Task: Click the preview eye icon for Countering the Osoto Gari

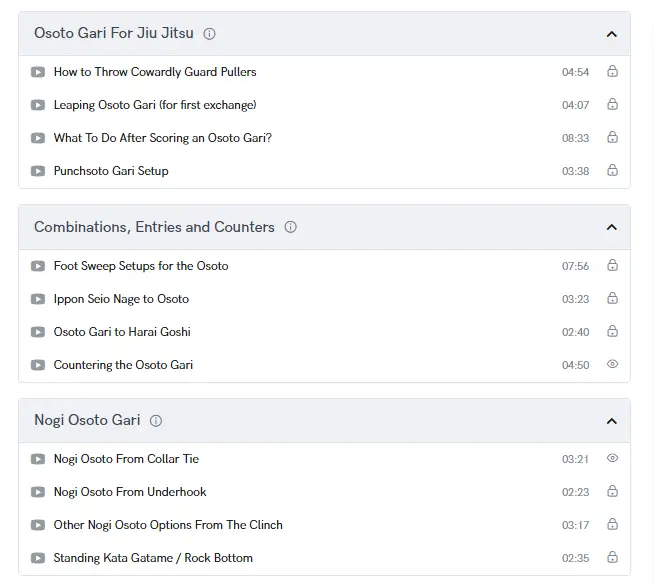Action: 612,365
